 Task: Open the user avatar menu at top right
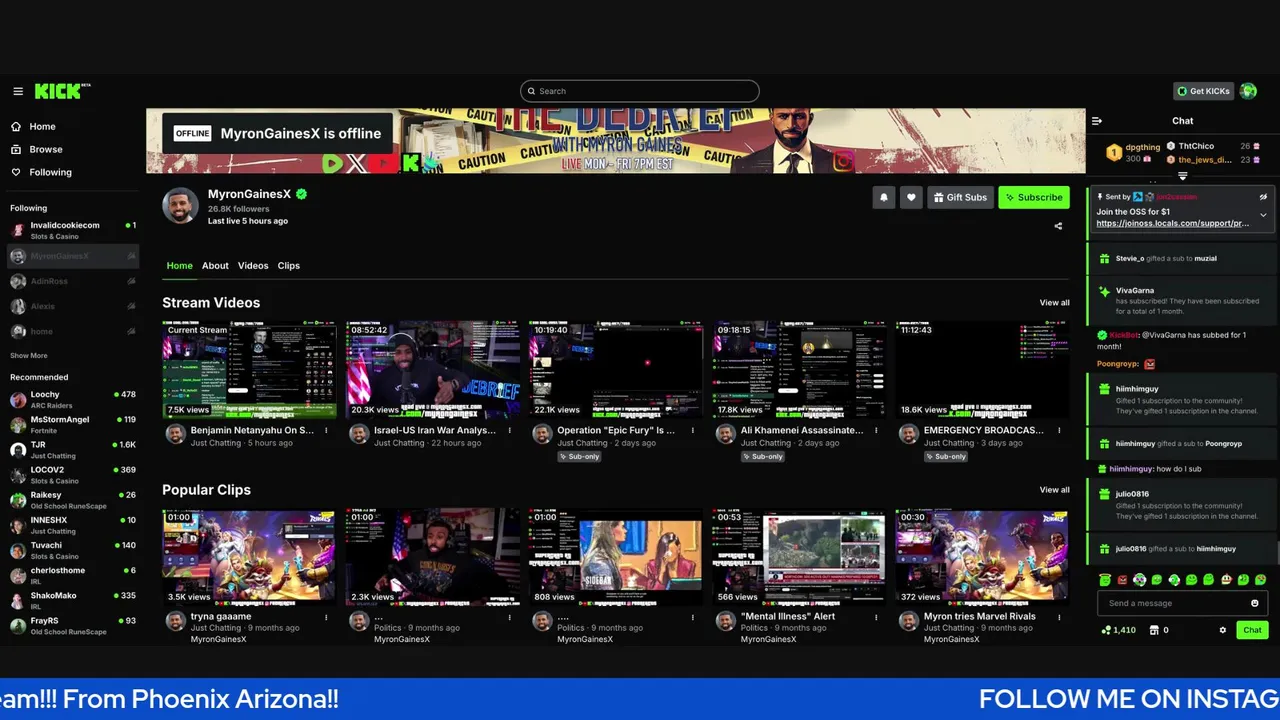tap(1248, 91)
